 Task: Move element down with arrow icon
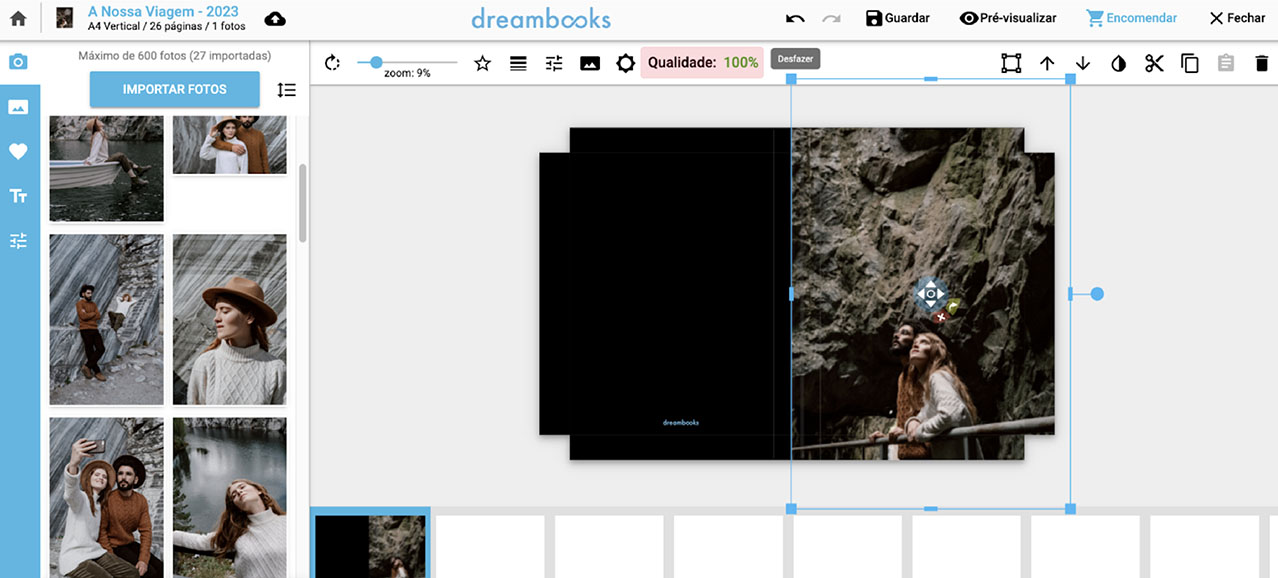(1082, 63)
